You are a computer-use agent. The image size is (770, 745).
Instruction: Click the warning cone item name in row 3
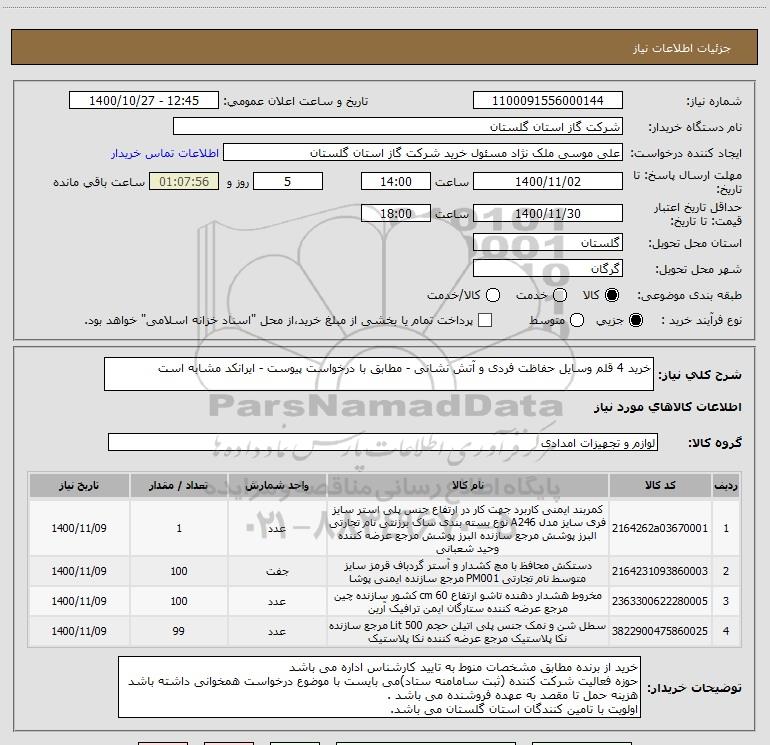pyautogui.click(x=468, y=602)
